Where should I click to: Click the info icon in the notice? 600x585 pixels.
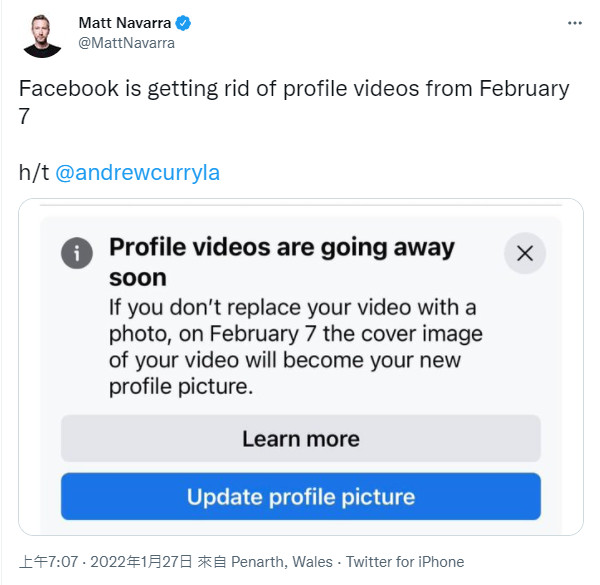pyautogui.click(x=77, y=253)
